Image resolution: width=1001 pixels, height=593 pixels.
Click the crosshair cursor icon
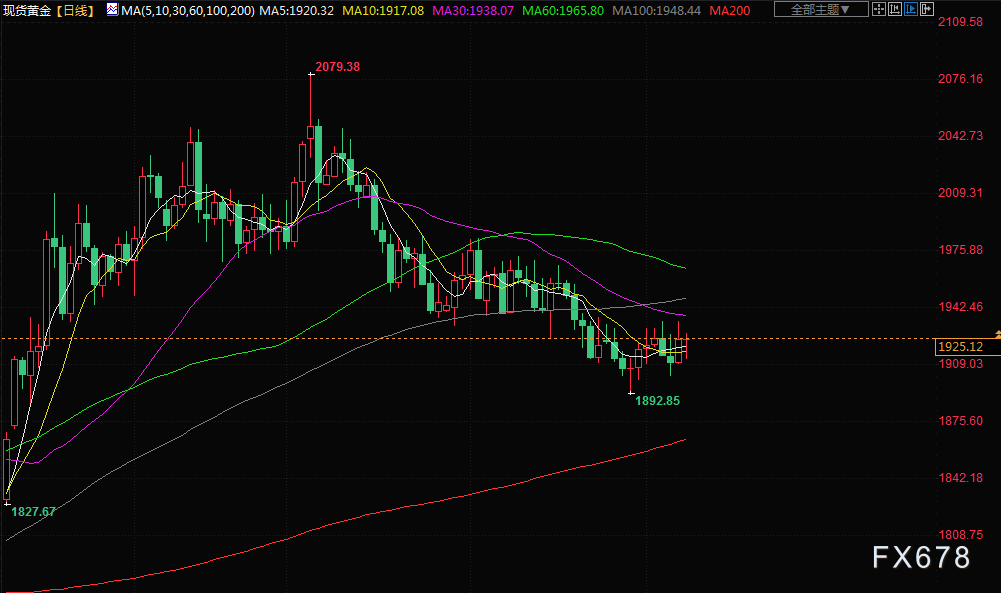(x=879, y=9)
